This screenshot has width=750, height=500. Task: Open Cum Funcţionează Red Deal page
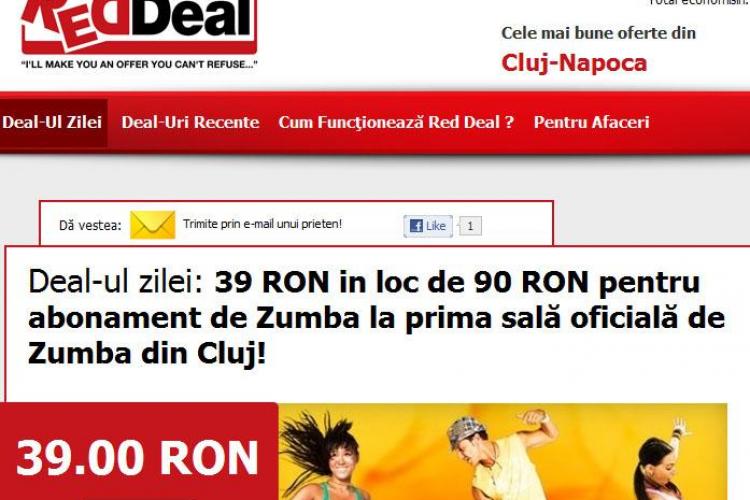(x=396, y=122)
